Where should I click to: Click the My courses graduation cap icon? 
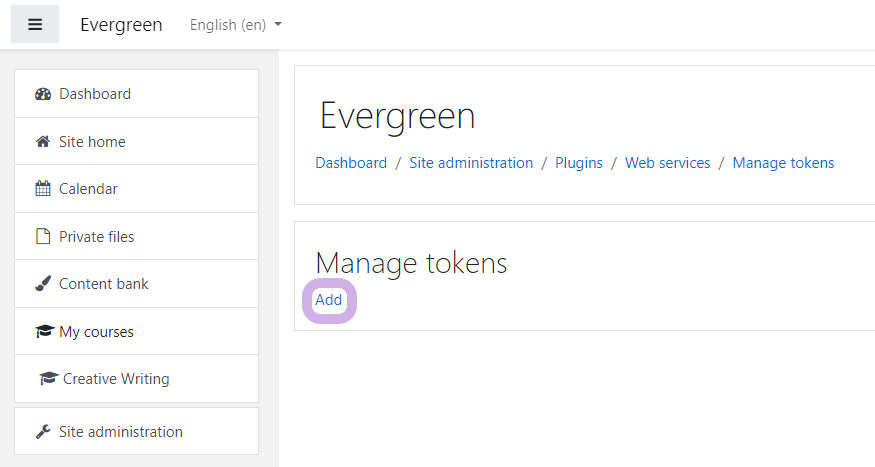click(x=45, y=331)
